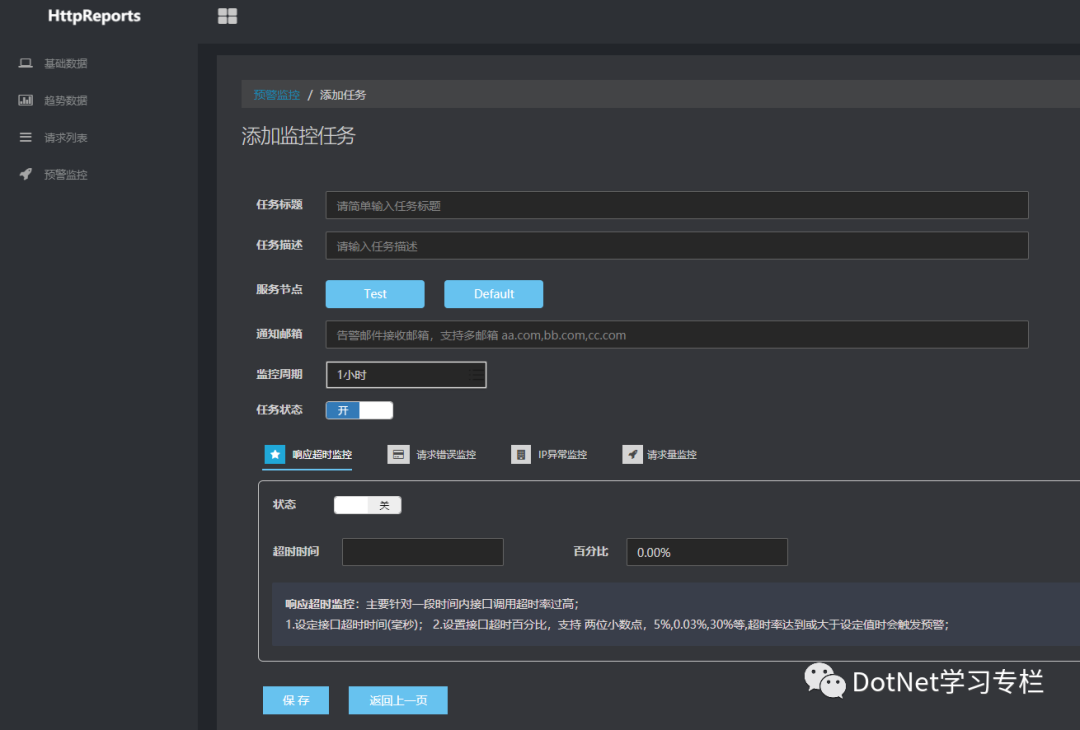Click the laptop icon beside 基础数据
This screenshot has height=730, width=1080.
[25, 63]
